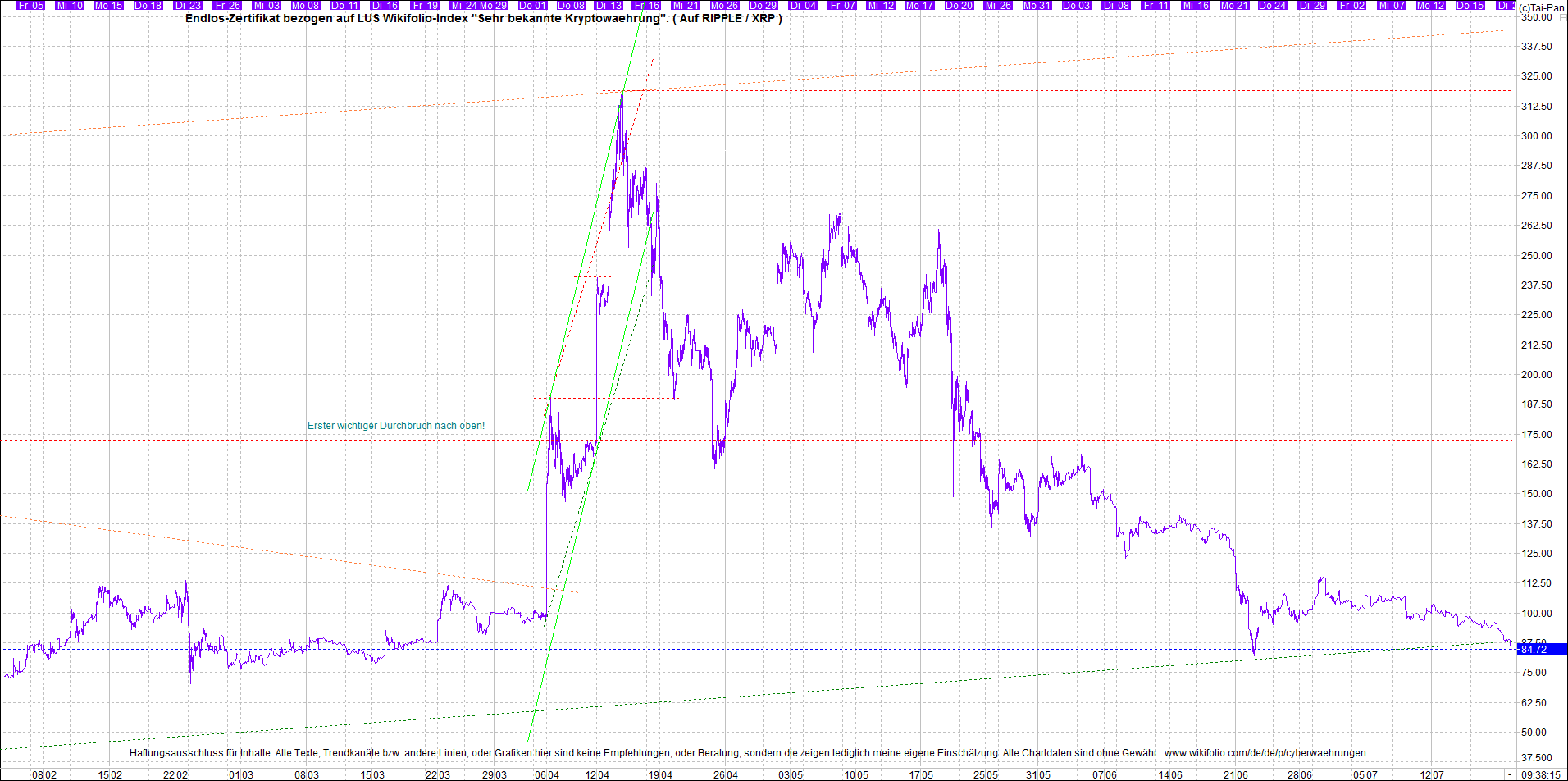Select the 'Do 01' top date marker
1568x781 pixels.
click(x=532, y=5)
